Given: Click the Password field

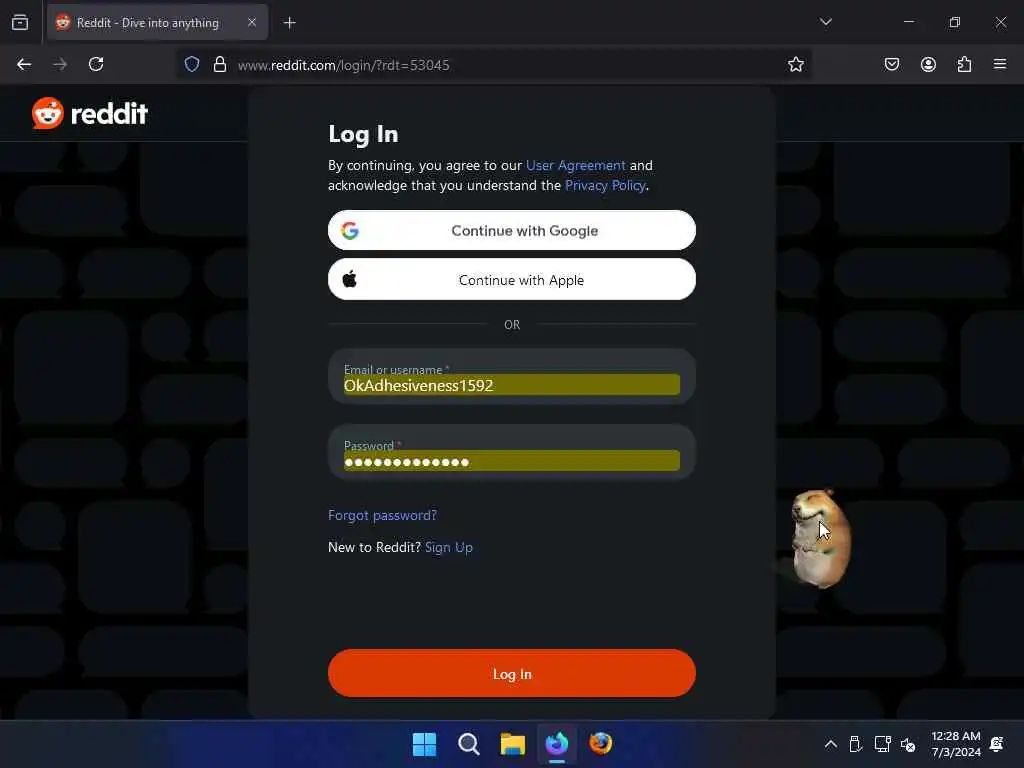Looking at the screenshot, I should point(511,453).
